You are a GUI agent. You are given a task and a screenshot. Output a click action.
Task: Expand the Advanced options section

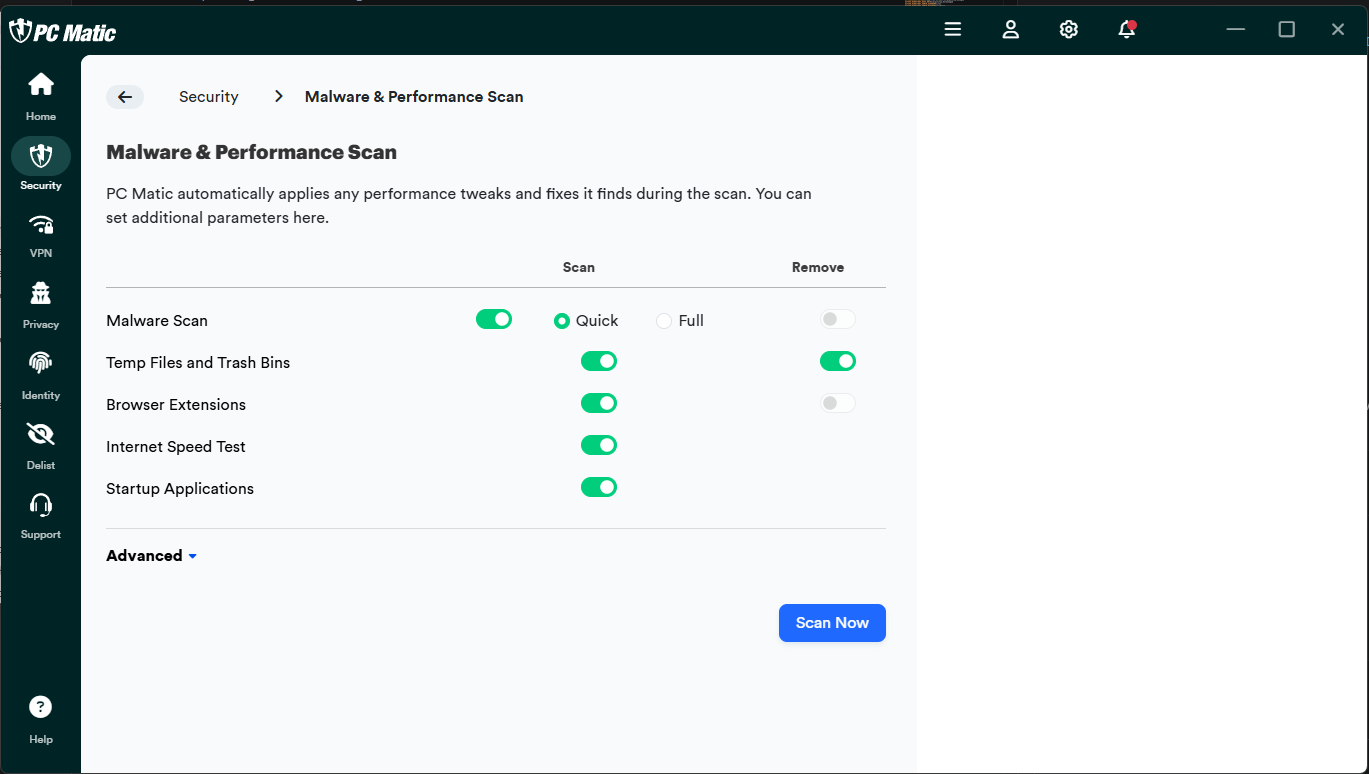[152, 556]
